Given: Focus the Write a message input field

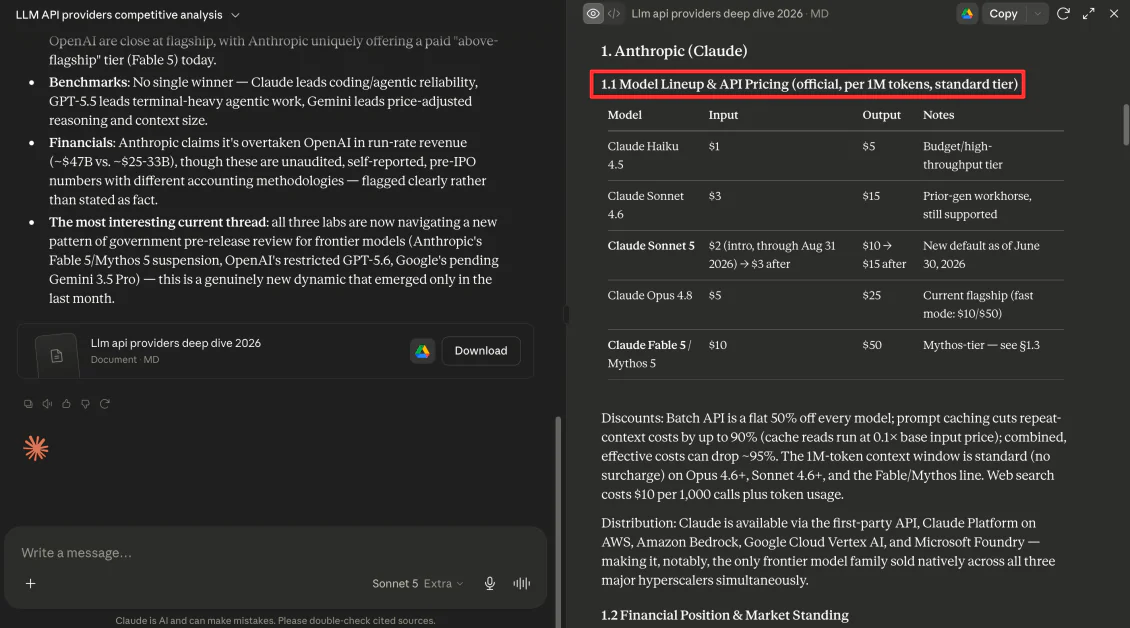Looking at the screenshot, I should (274, 553).
